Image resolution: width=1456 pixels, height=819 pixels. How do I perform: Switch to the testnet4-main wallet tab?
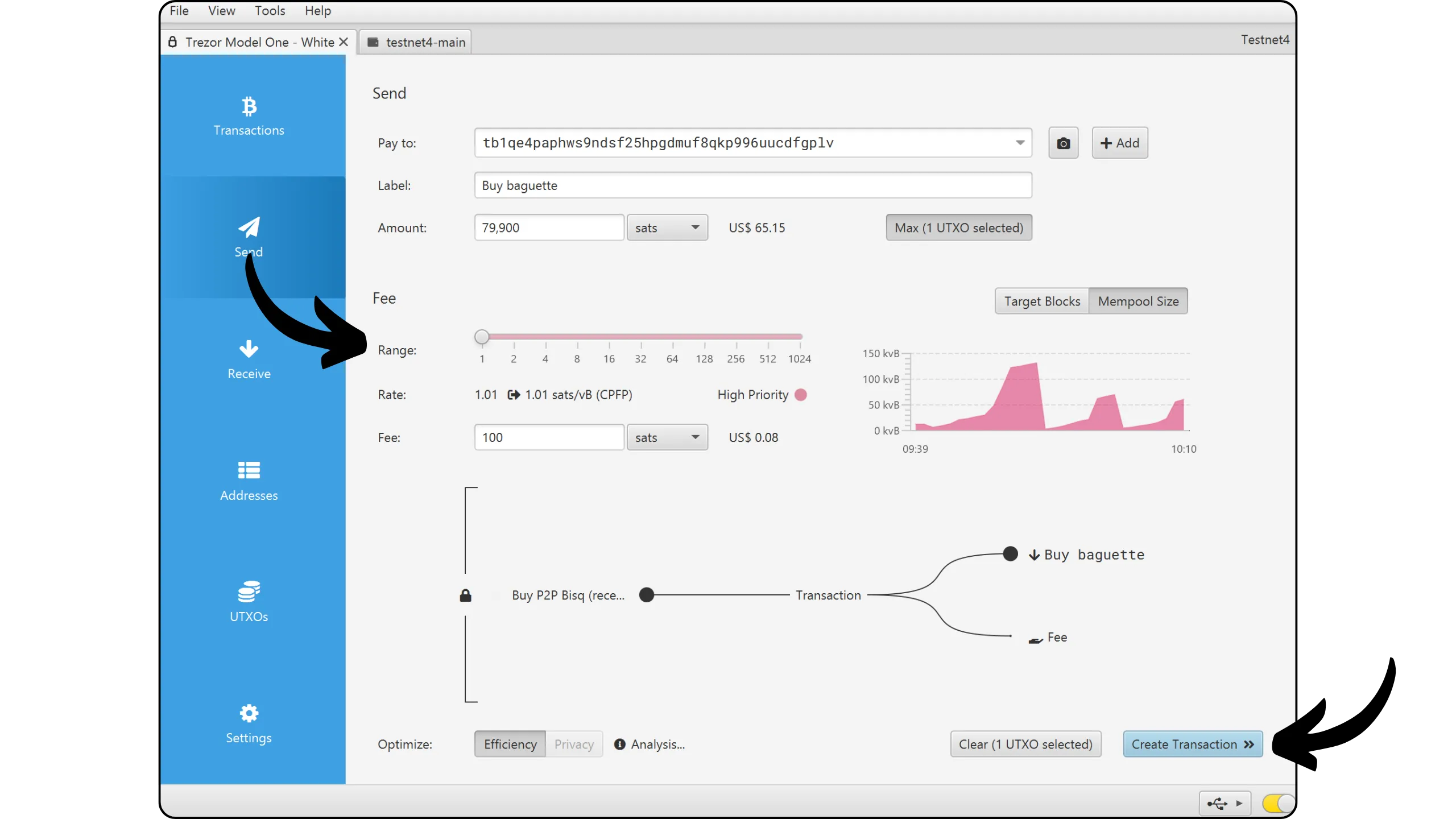click(416, 42)
